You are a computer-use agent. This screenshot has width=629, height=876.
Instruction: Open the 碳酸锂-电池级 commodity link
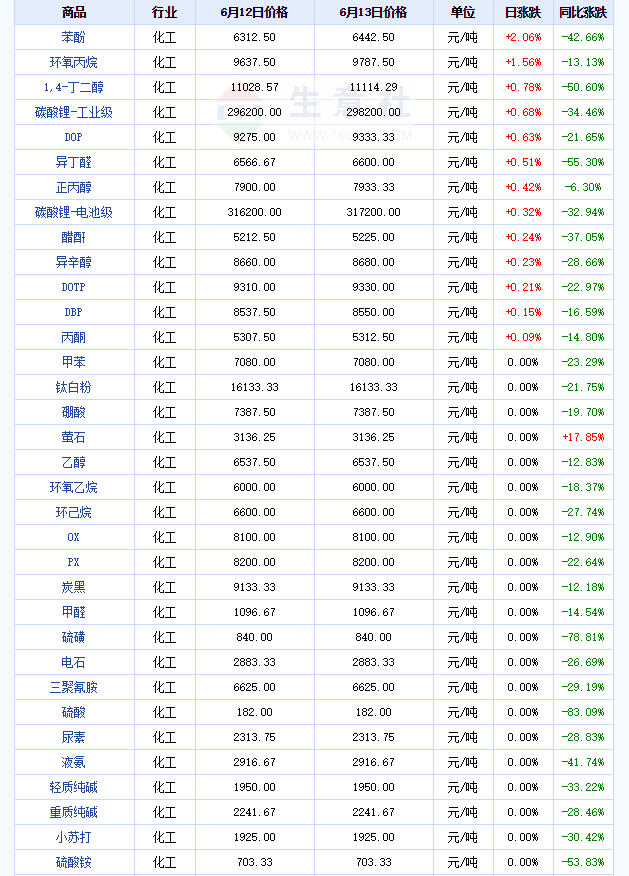click(73, 212)
